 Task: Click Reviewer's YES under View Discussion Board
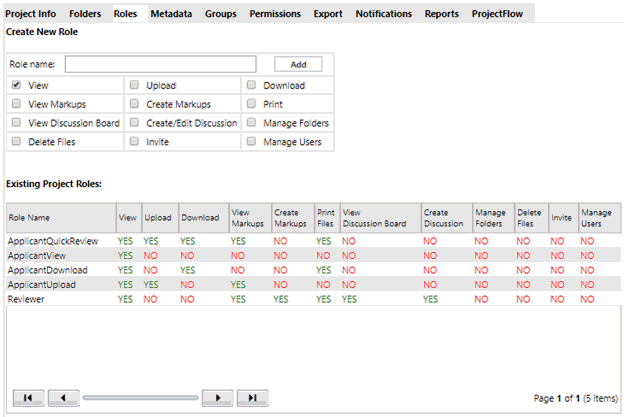[349, 299]
